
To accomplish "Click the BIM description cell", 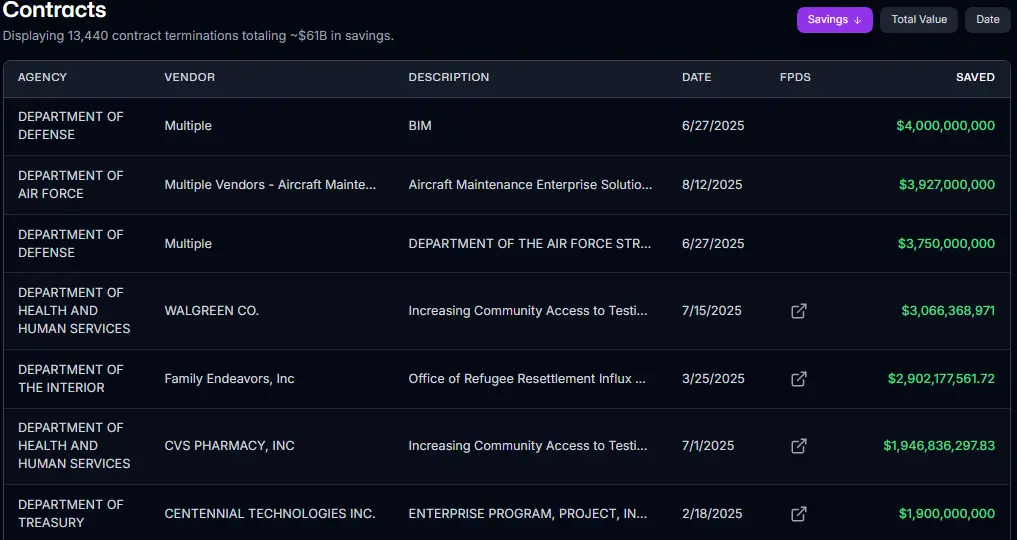I will click(420, 126).
